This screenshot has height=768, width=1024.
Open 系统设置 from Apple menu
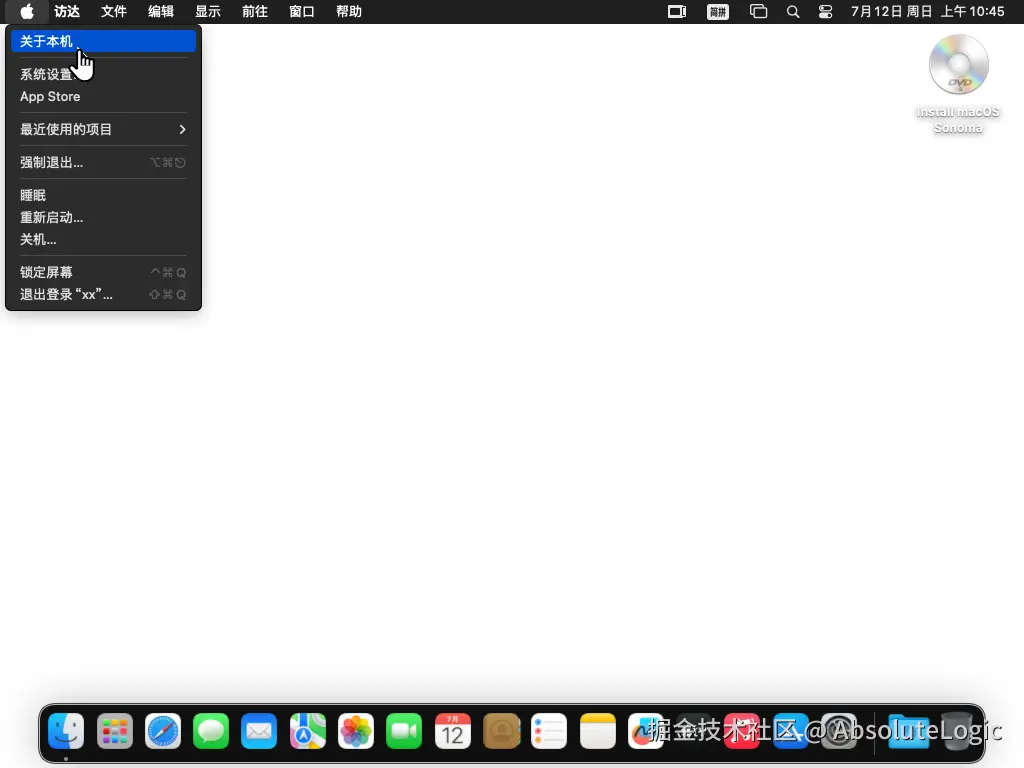click(103, 74)
